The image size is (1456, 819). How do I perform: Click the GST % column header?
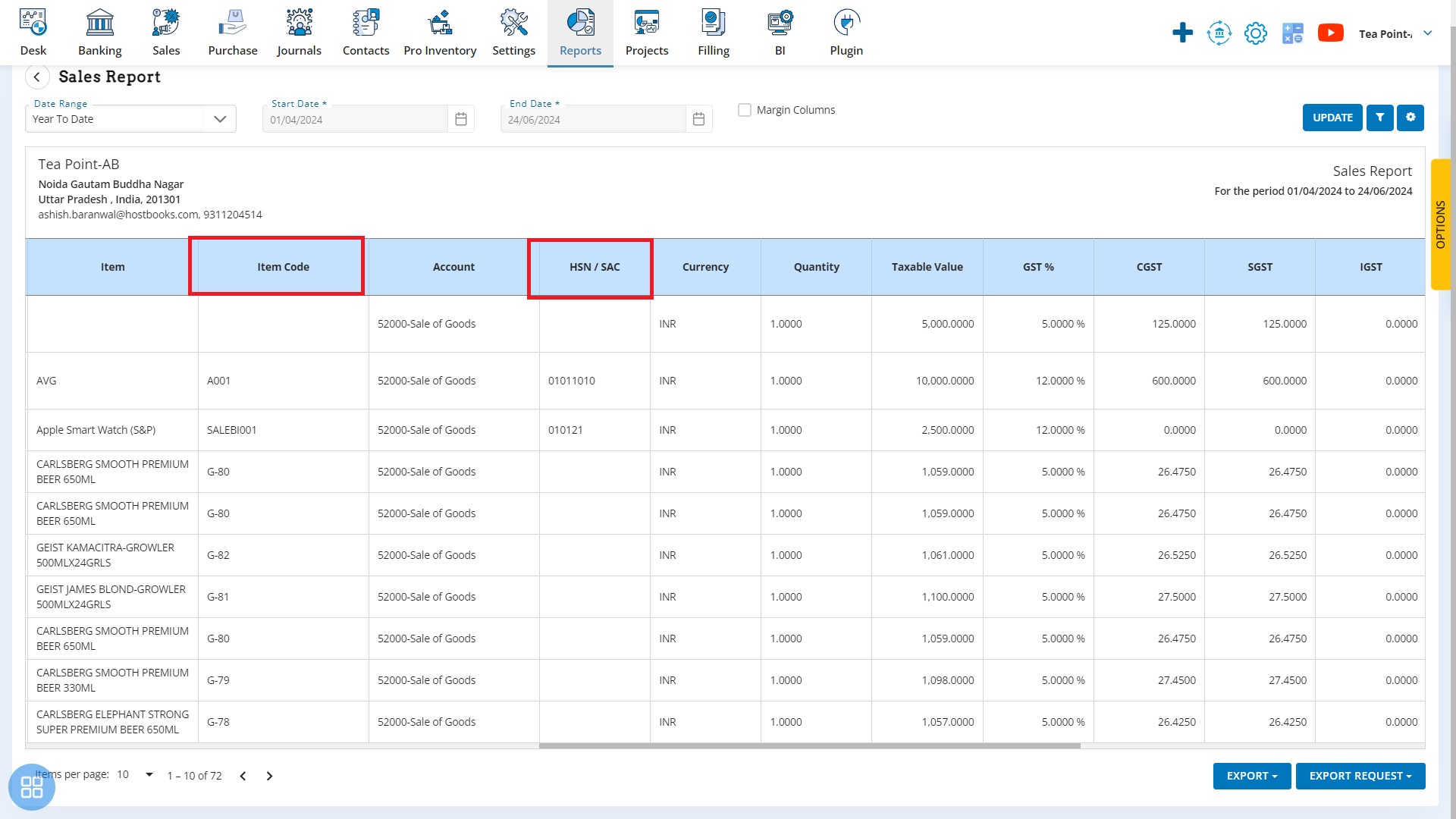pos(1038,267)
